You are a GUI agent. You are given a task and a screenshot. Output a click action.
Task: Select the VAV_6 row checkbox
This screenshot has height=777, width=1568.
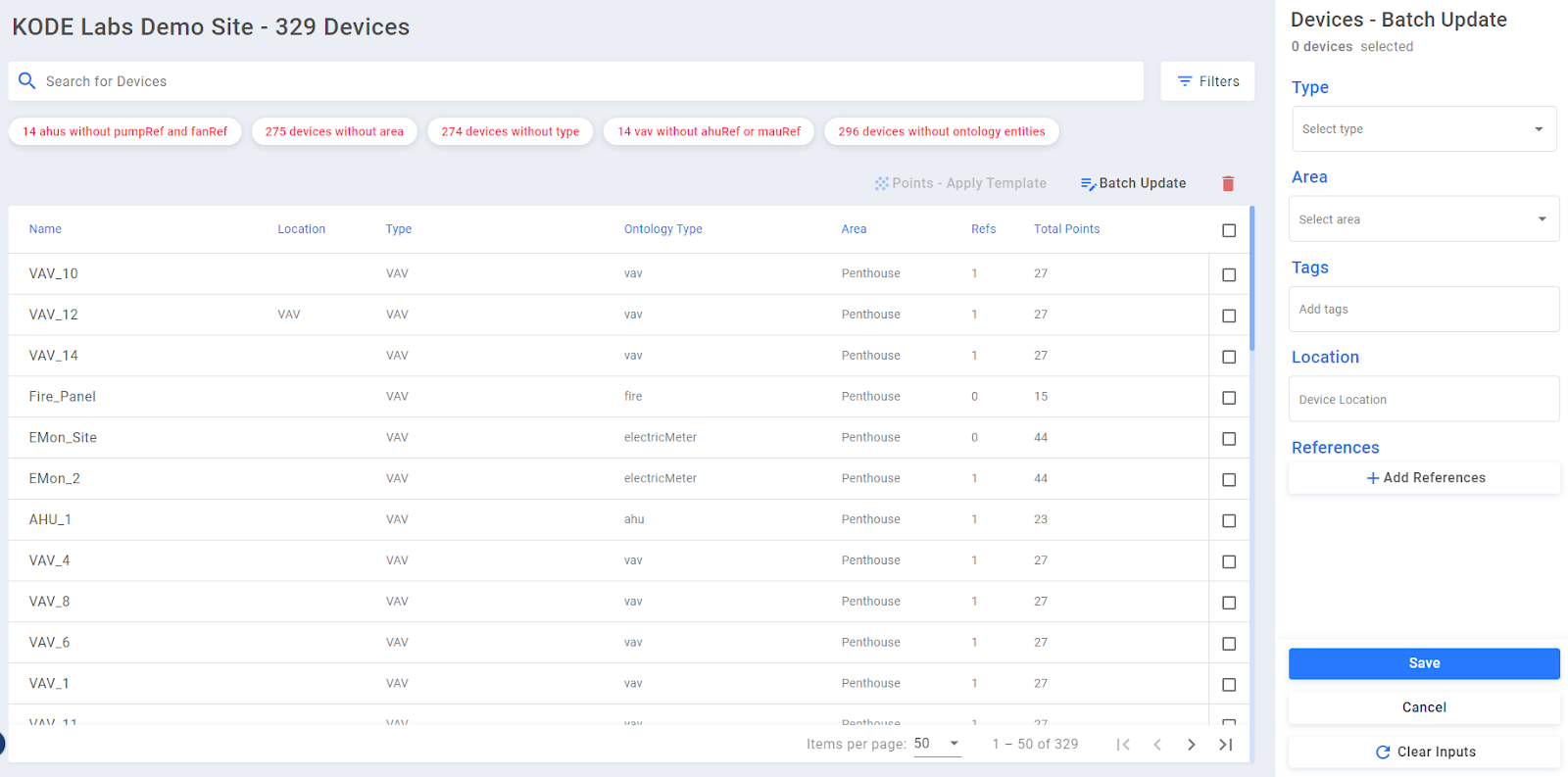tap(1229, 645)
